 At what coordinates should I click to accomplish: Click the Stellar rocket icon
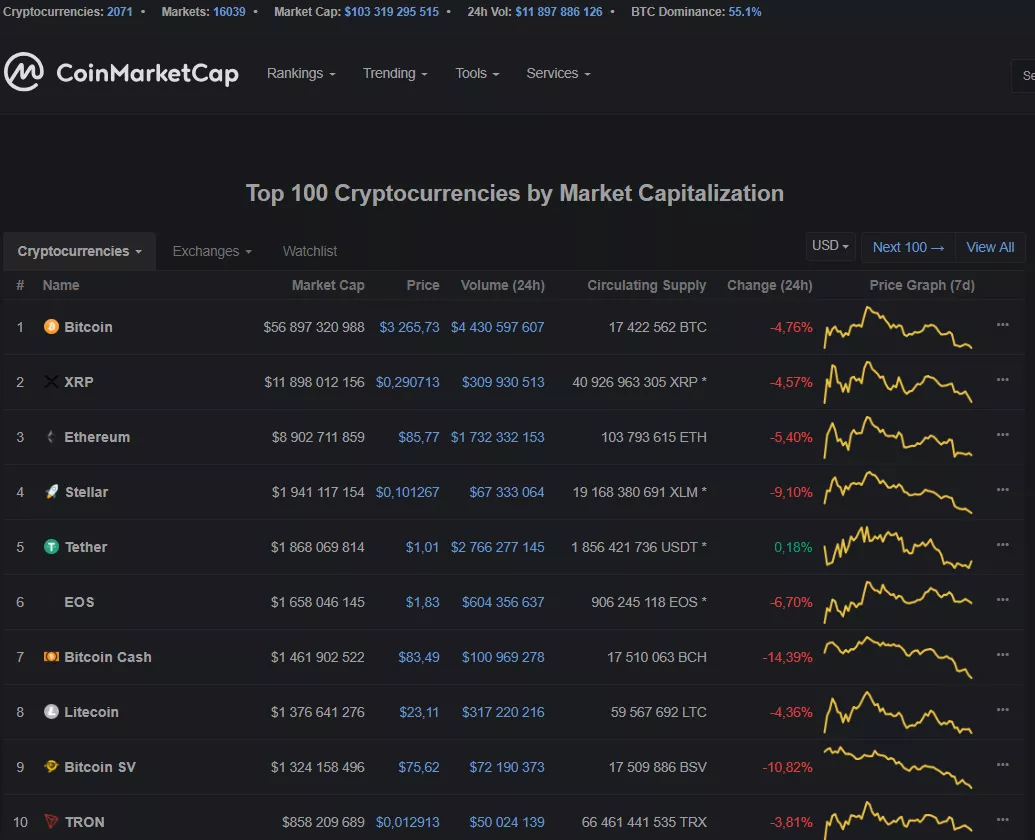click(52, 492)
